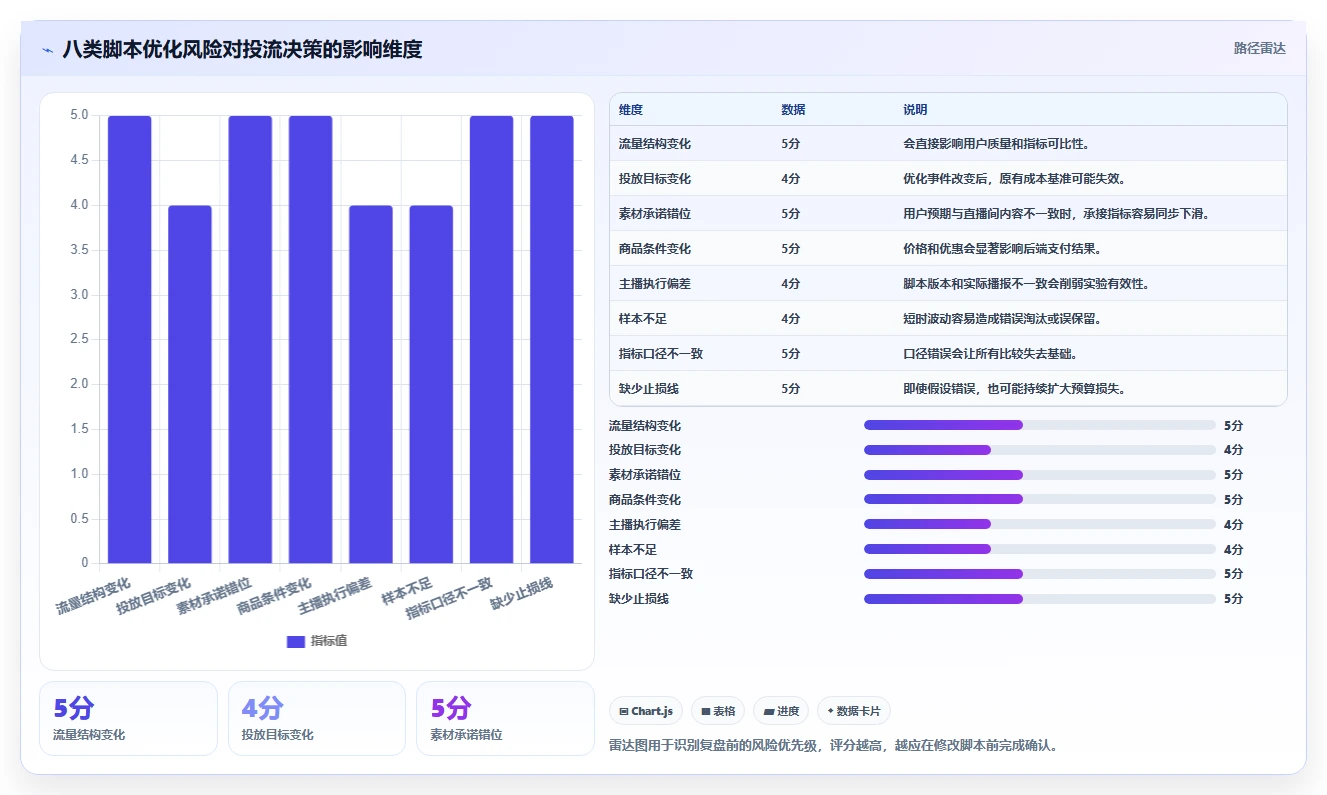Click the 维度 column header
Screen dimensions: 1327x795
[631, 109]
